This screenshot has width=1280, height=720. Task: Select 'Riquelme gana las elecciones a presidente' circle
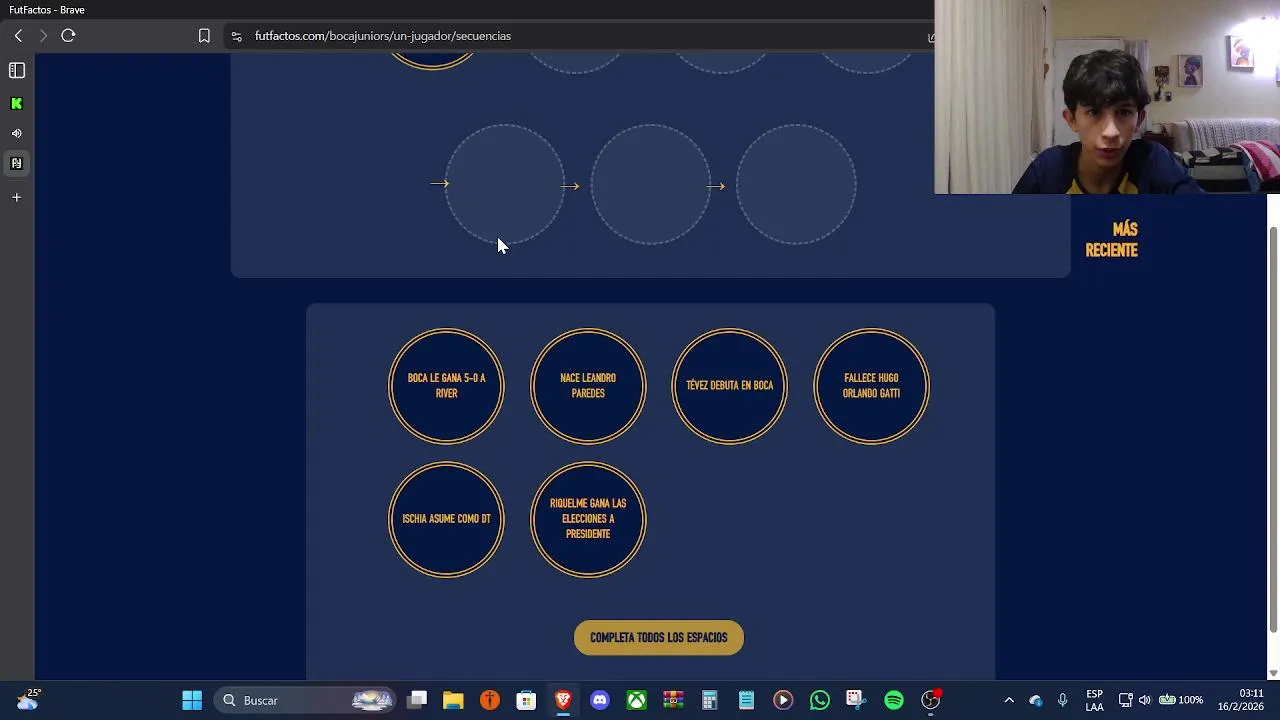coord(588,519)
